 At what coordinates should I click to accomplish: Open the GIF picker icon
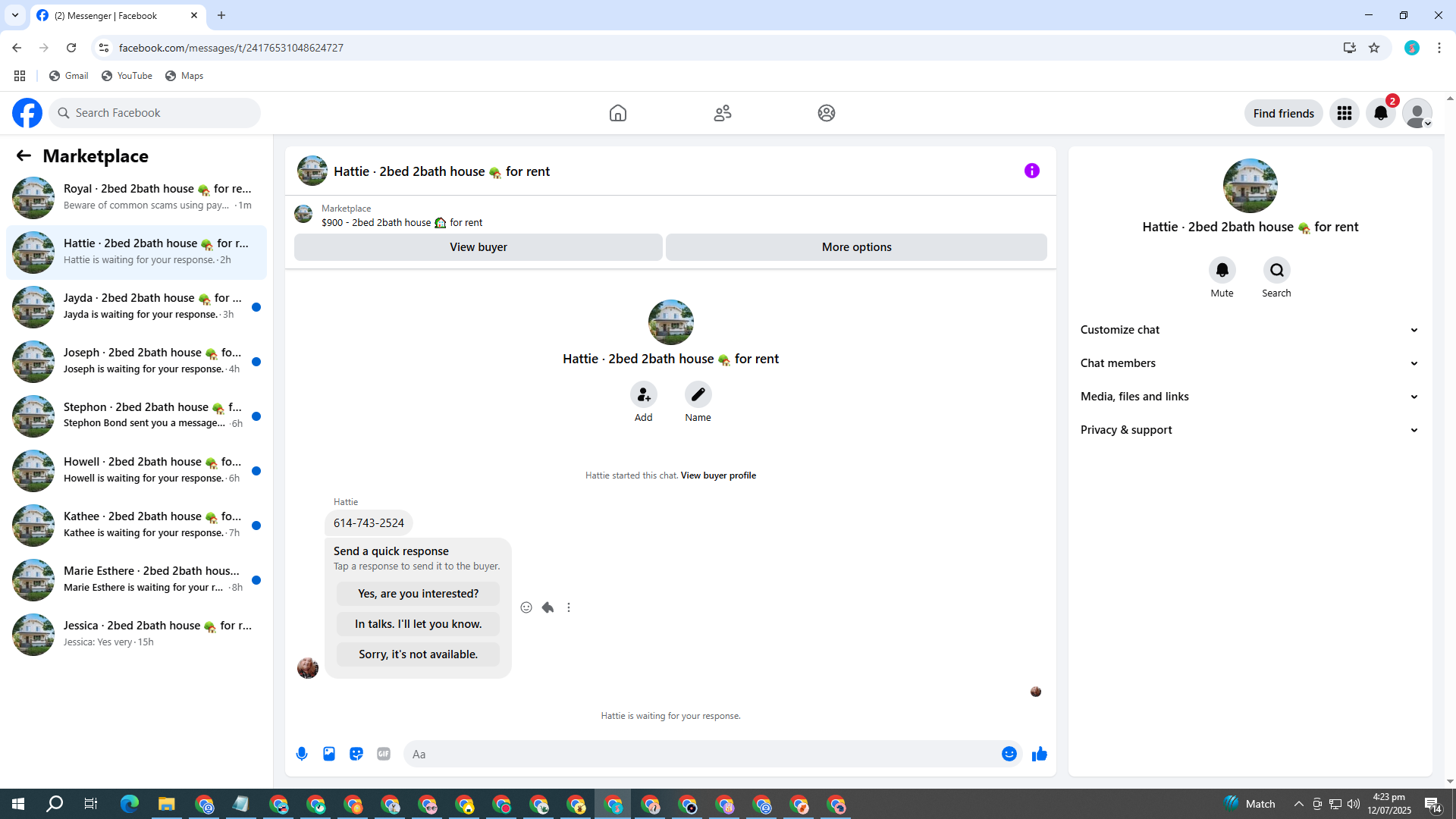tap(384, 754)
